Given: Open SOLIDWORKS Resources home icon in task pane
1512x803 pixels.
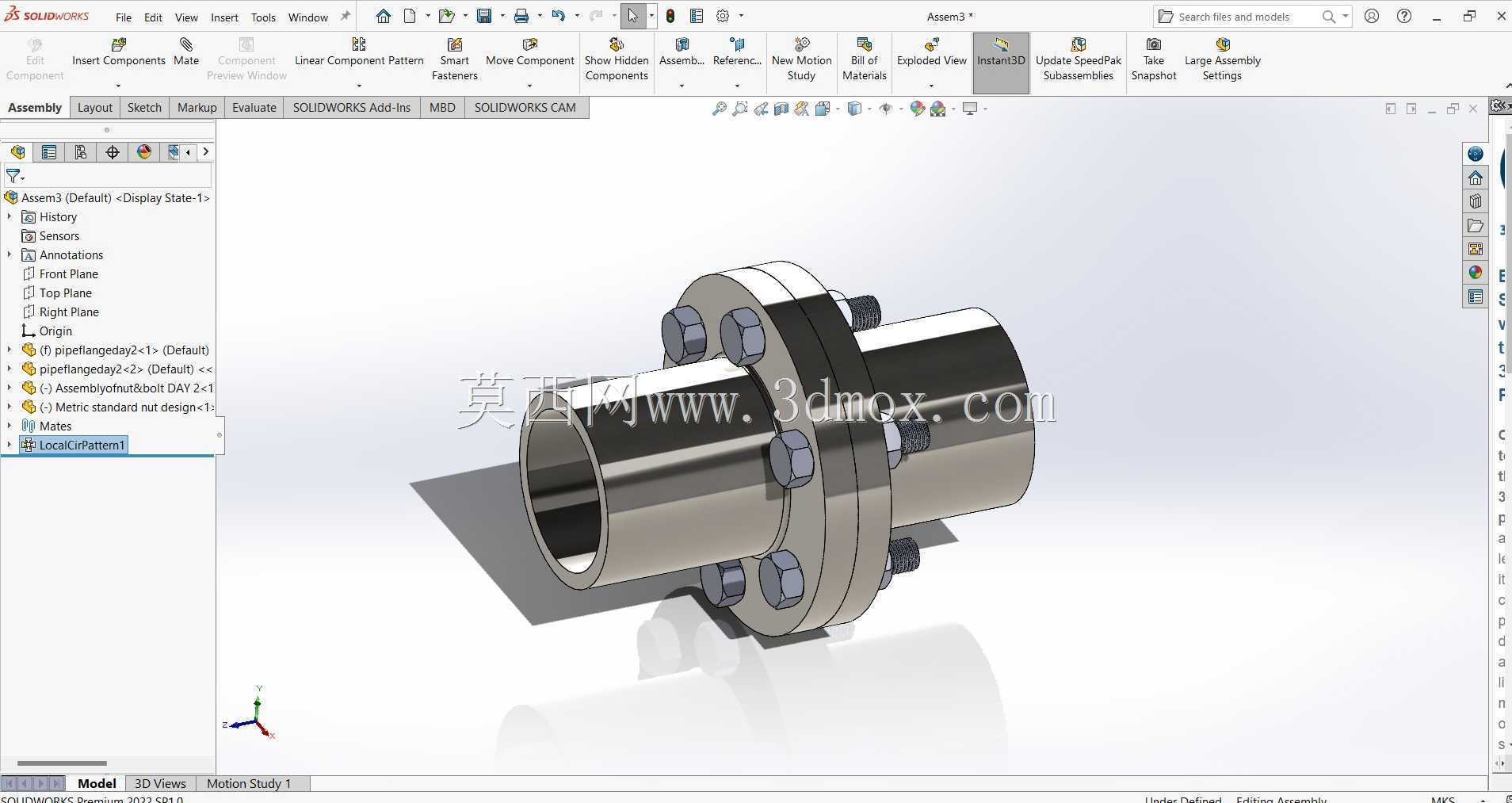Looking at the screenshot, I should pyautogui.click(x=1475, y=178).
